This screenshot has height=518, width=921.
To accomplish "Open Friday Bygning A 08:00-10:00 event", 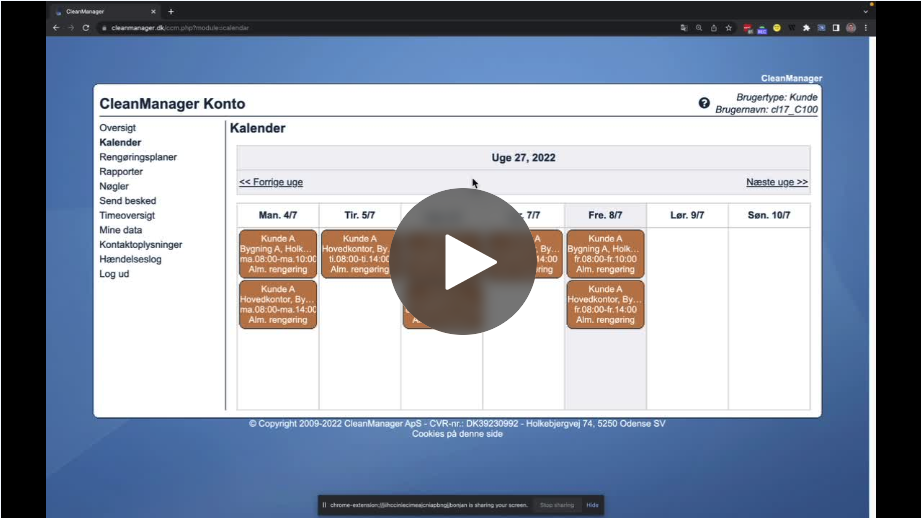I will [x=605, y=254].
